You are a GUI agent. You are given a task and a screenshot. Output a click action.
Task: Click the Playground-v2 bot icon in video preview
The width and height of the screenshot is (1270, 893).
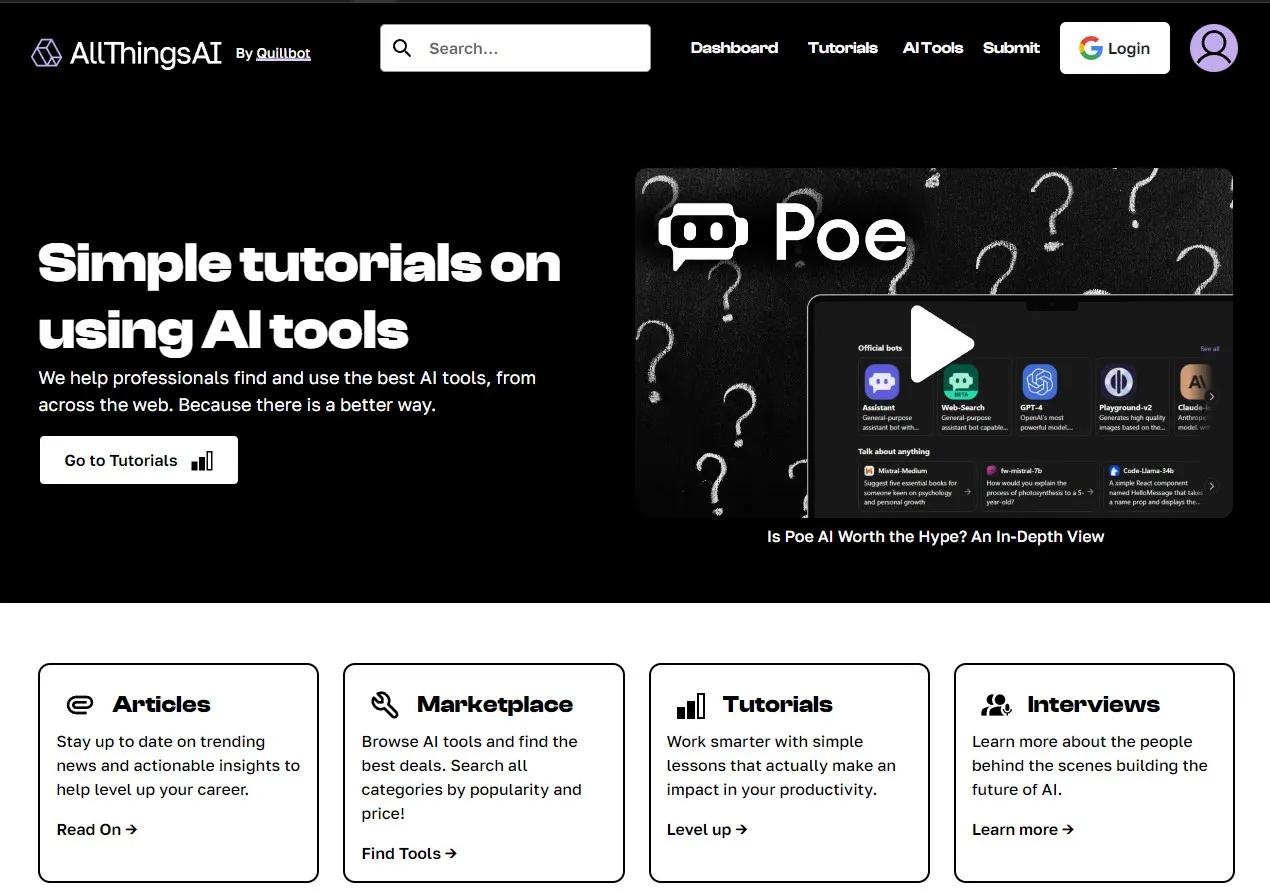1118,381
